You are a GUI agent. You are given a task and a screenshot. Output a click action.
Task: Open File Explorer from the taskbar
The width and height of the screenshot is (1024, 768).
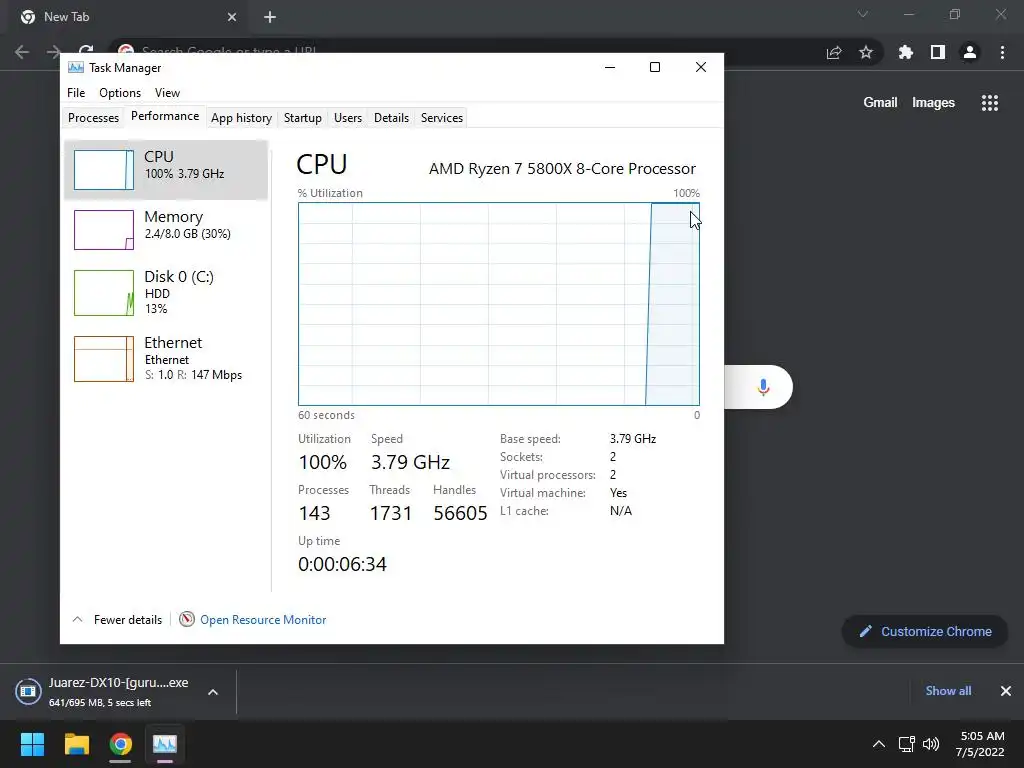click(x=76, y=744)
